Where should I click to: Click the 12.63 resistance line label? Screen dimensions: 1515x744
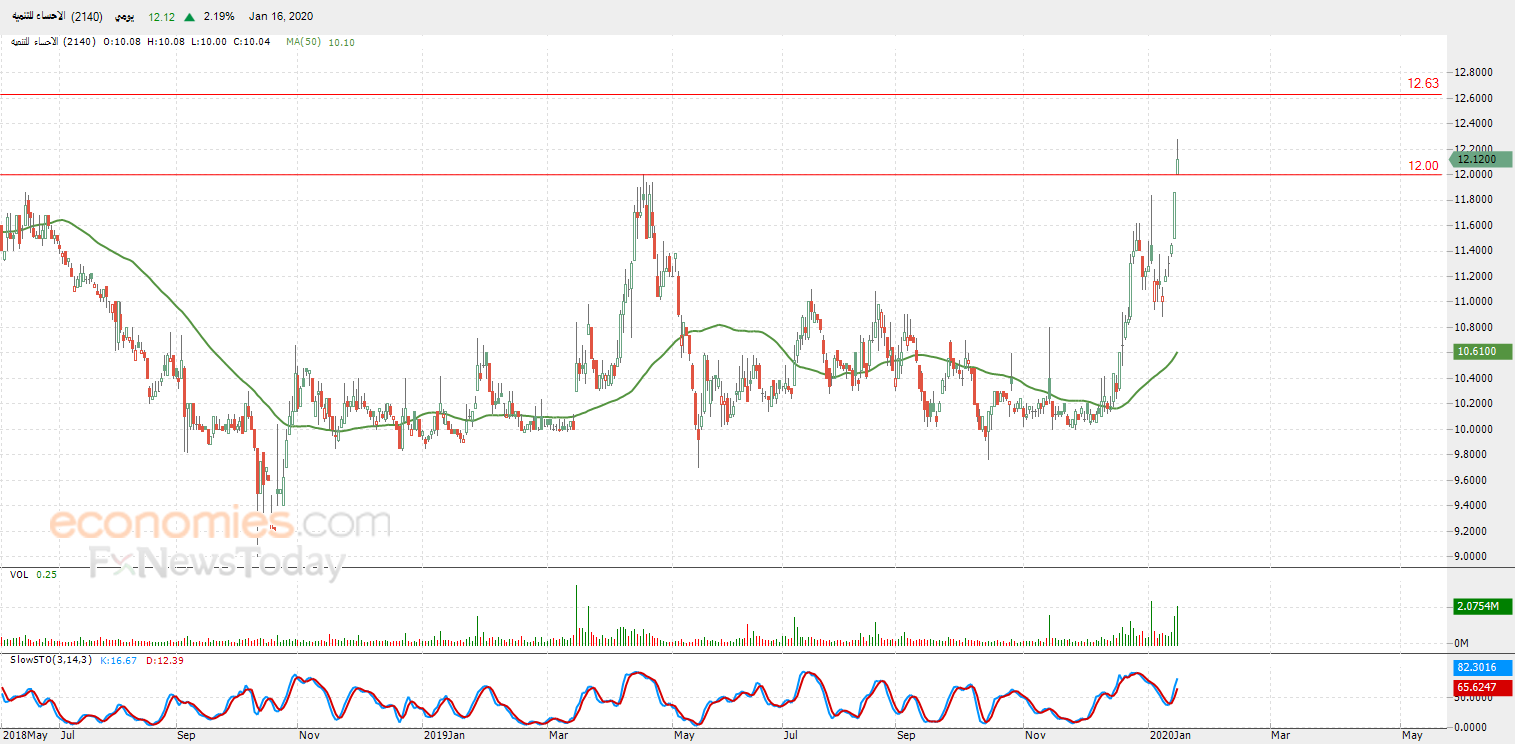[x=1422, y=83]
